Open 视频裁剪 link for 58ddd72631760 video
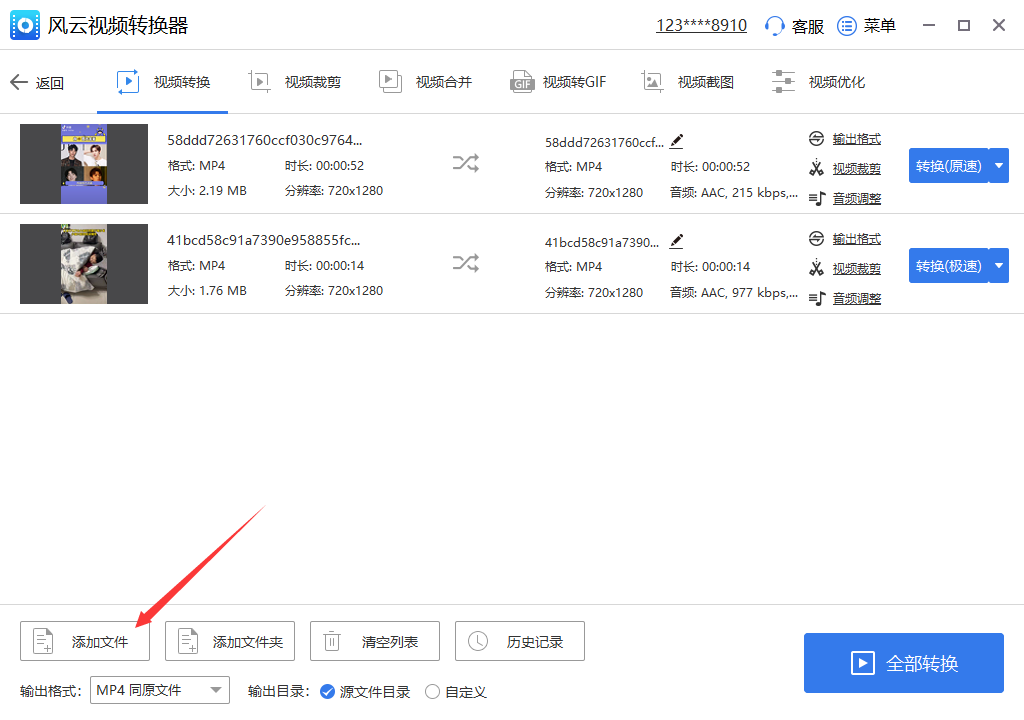This screenshot has width=1024, height=720. [857, 169]
